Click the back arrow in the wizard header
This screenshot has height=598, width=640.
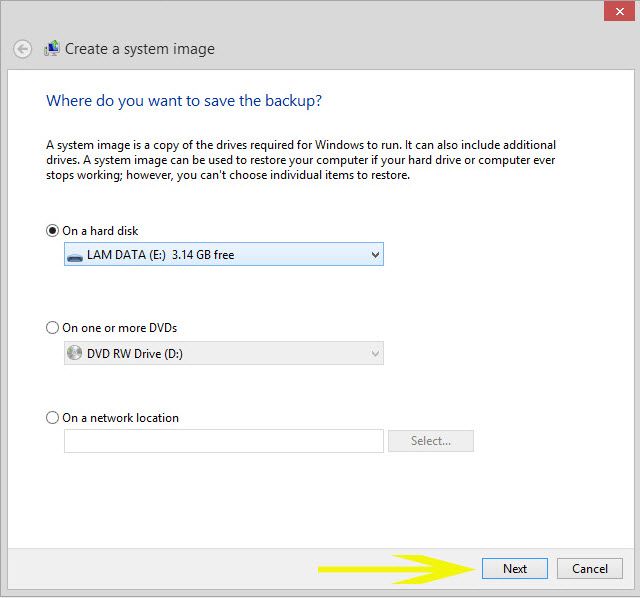22,48
